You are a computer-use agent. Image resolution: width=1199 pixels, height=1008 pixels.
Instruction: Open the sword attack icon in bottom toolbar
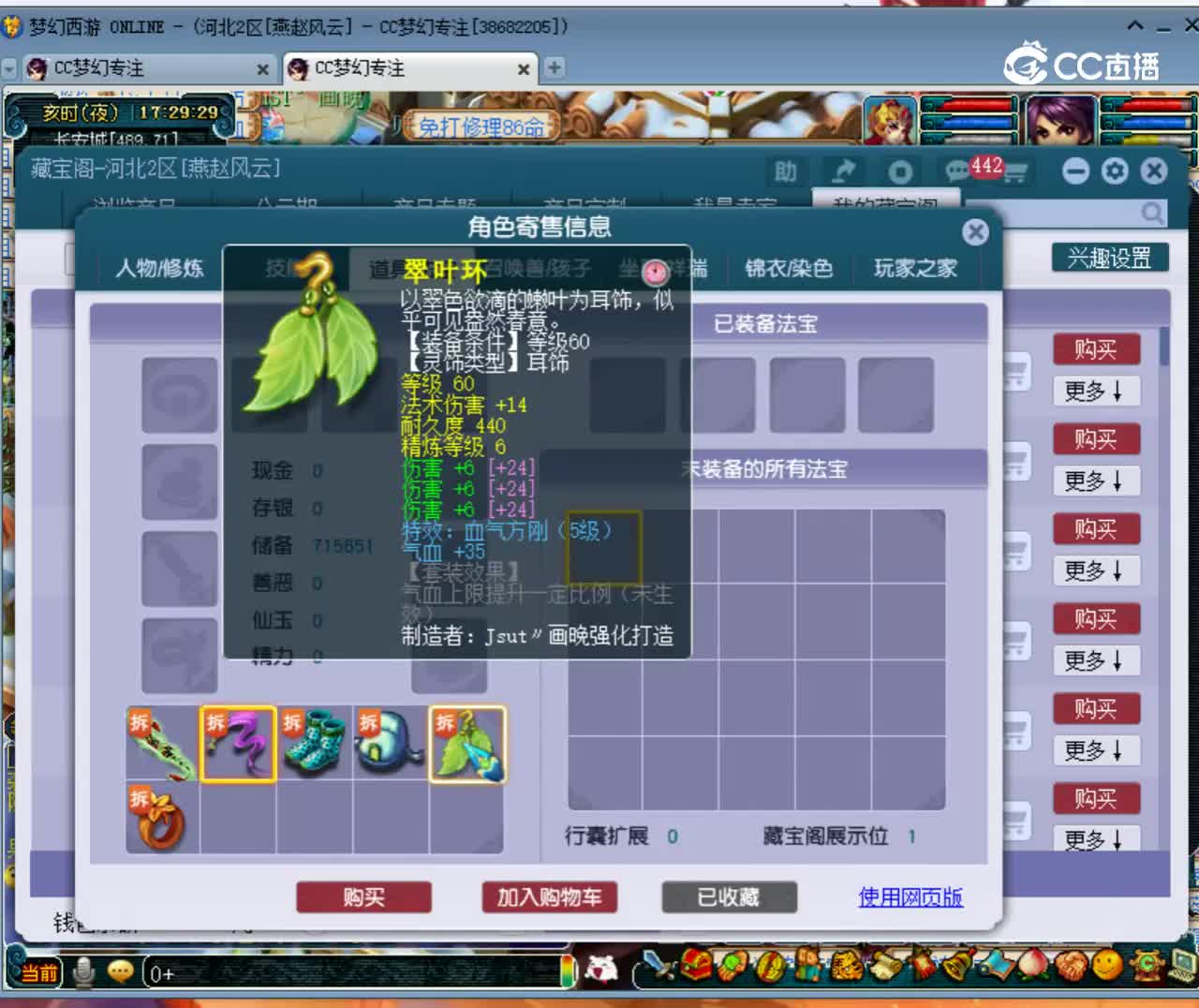[659, 966]
